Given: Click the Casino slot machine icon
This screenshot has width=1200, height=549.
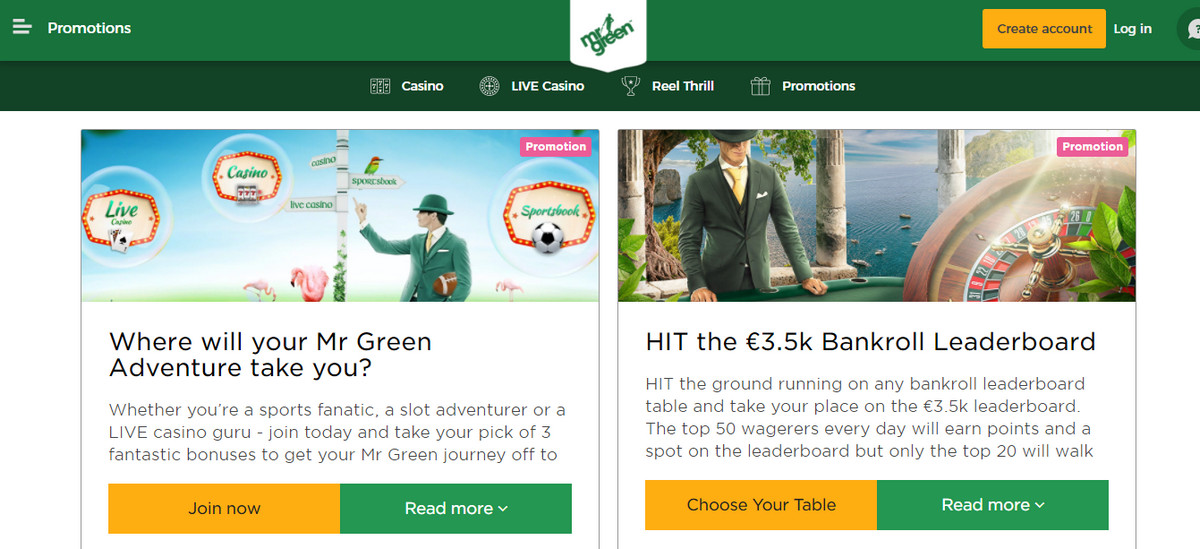Looking at the screenshot, I should 380,86.
